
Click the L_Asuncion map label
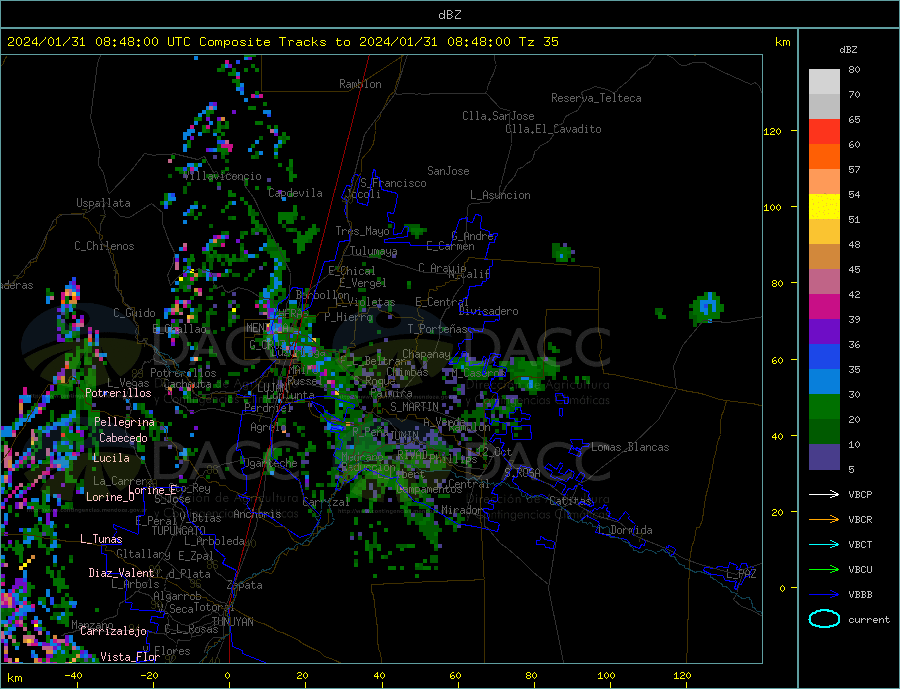click(x=500, y=195)
